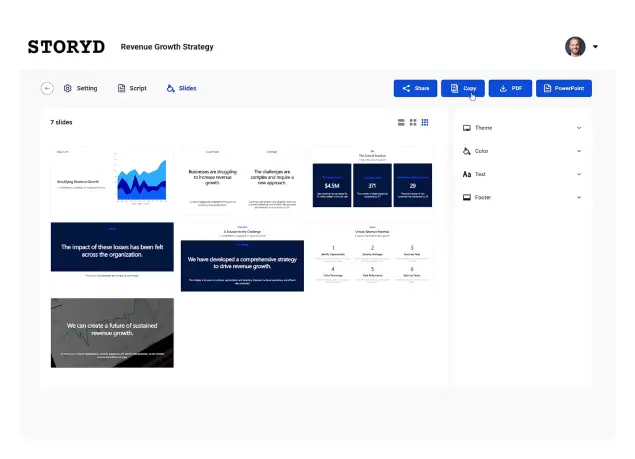635x459 pixels.
Task: Click the STORYD logo
Action: click(x=65, y=47)
